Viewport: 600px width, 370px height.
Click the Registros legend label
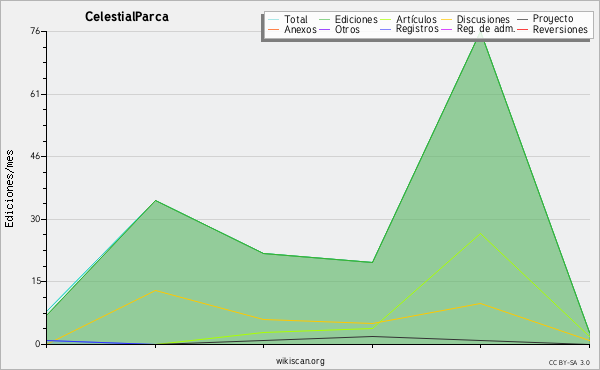pyautogui.click(x=417, y=29)
